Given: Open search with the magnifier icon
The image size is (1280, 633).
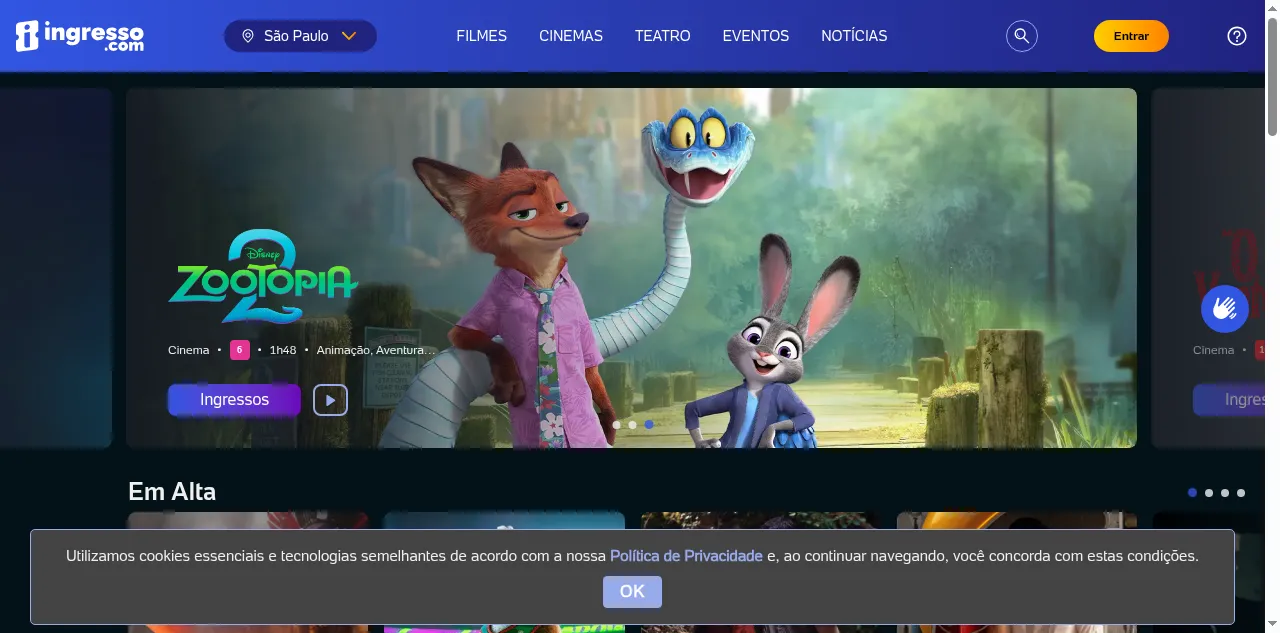Looking at the screenshot, I should coord(1022,36).
